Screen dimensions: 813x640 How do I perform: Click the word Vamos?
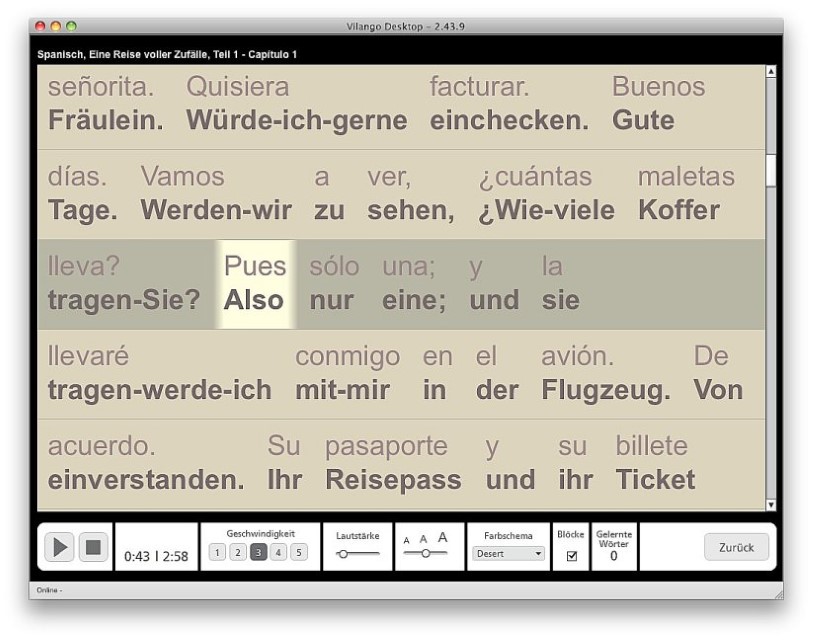point(183,177)
